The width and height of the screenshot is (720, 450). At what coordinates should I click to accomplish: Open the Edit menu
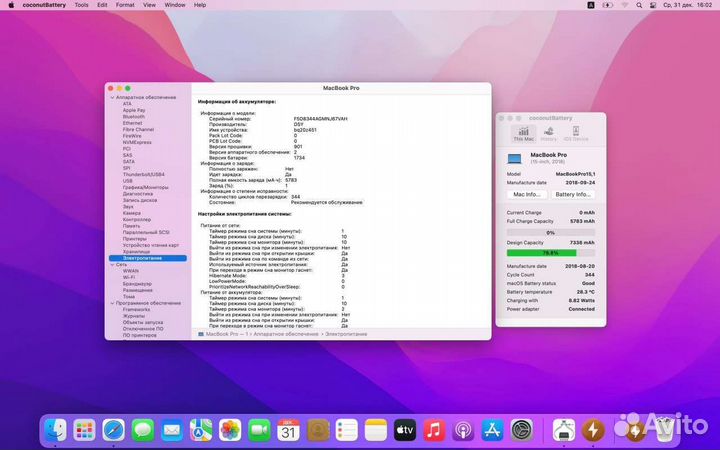point(102,5)
